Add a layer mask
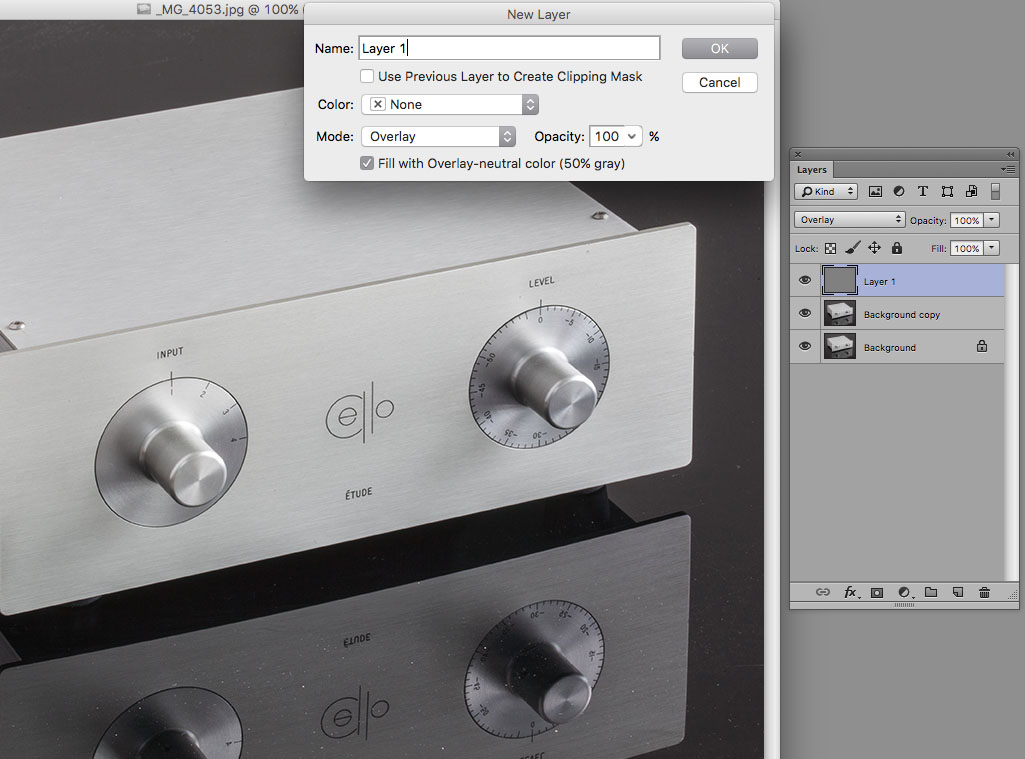1025x759 pixels. click(x=877, y=592)
